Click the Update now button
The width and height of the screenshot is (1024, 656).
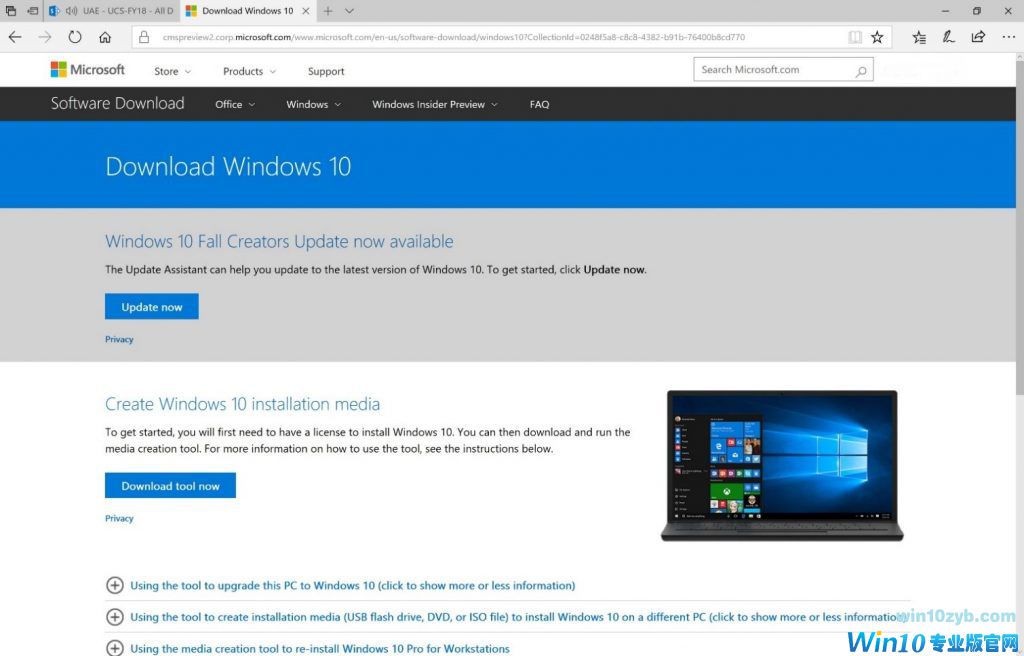[x=152, y=306]
